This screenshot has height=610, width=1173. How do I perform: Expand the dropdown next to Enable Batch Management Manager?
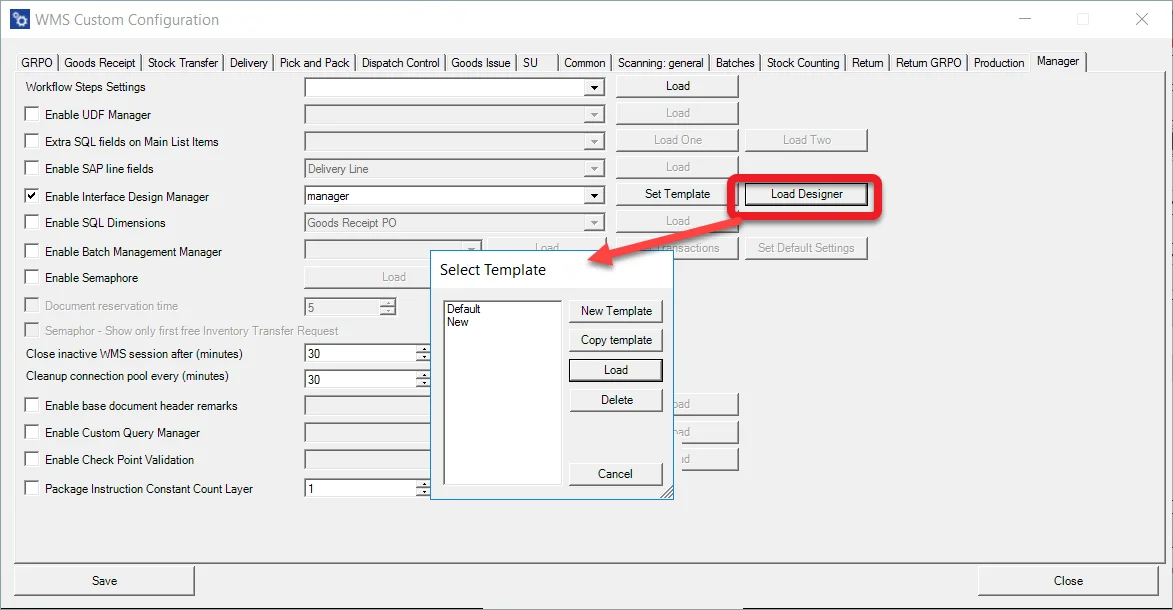point(472,247)
